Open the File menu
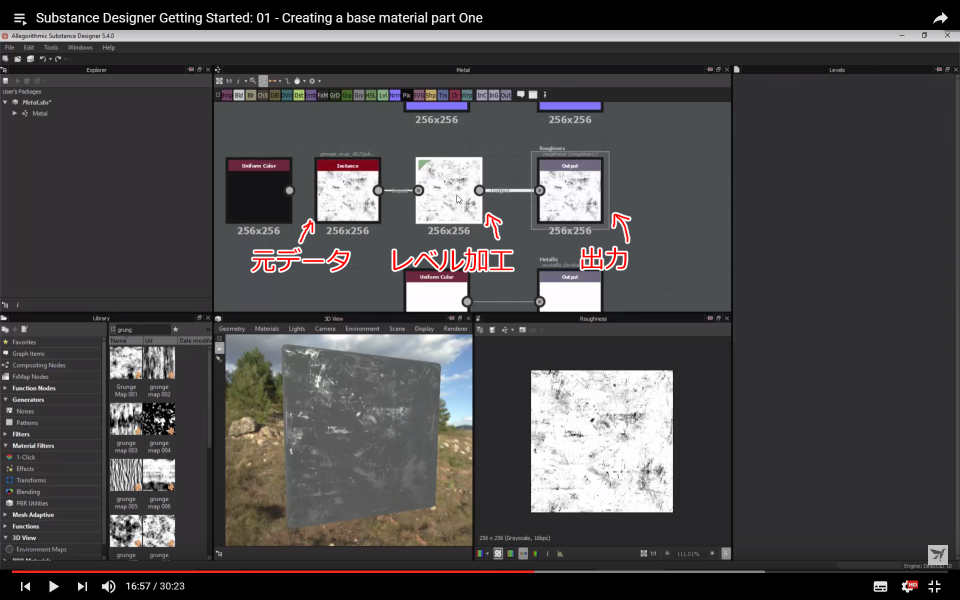Viewport: 960px width, 600px height. [x=9, y=47]
